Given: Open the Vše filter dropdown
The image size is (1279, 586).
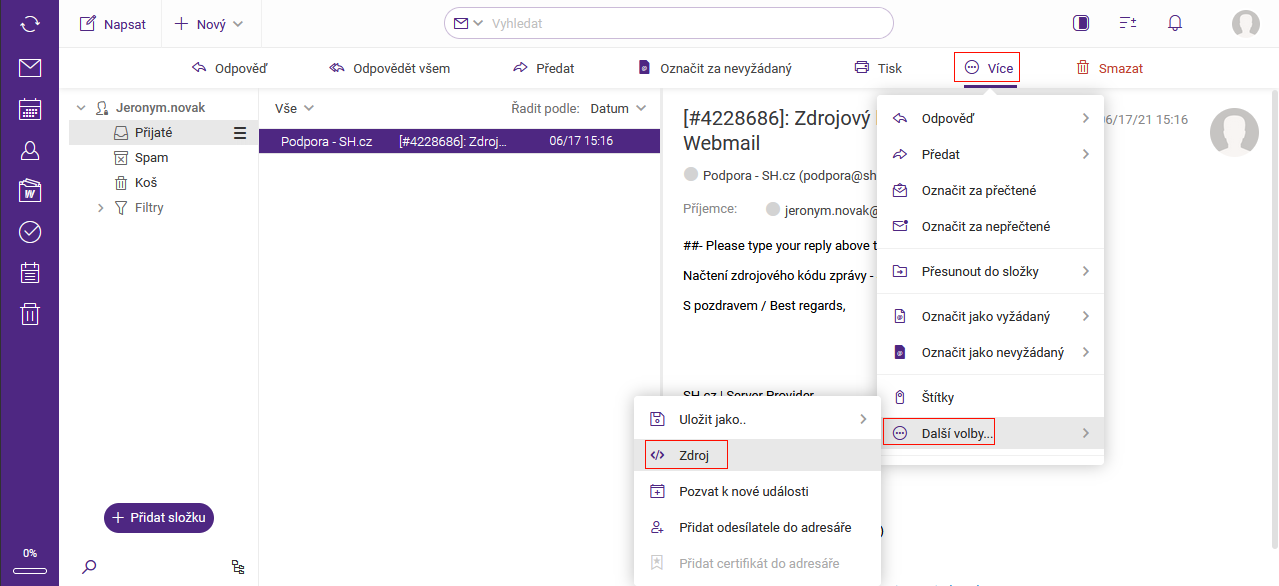Looking at the screenshot, I should [x=294, y=108].
